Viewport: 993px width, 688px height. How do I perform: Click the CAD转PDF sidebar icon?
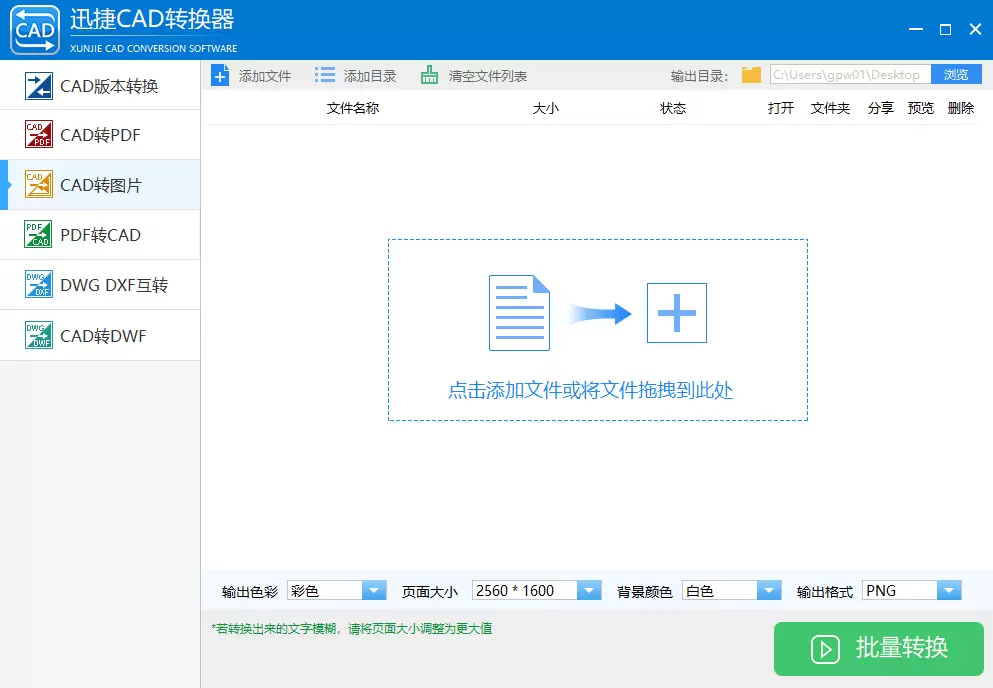(x=39, y=134)
